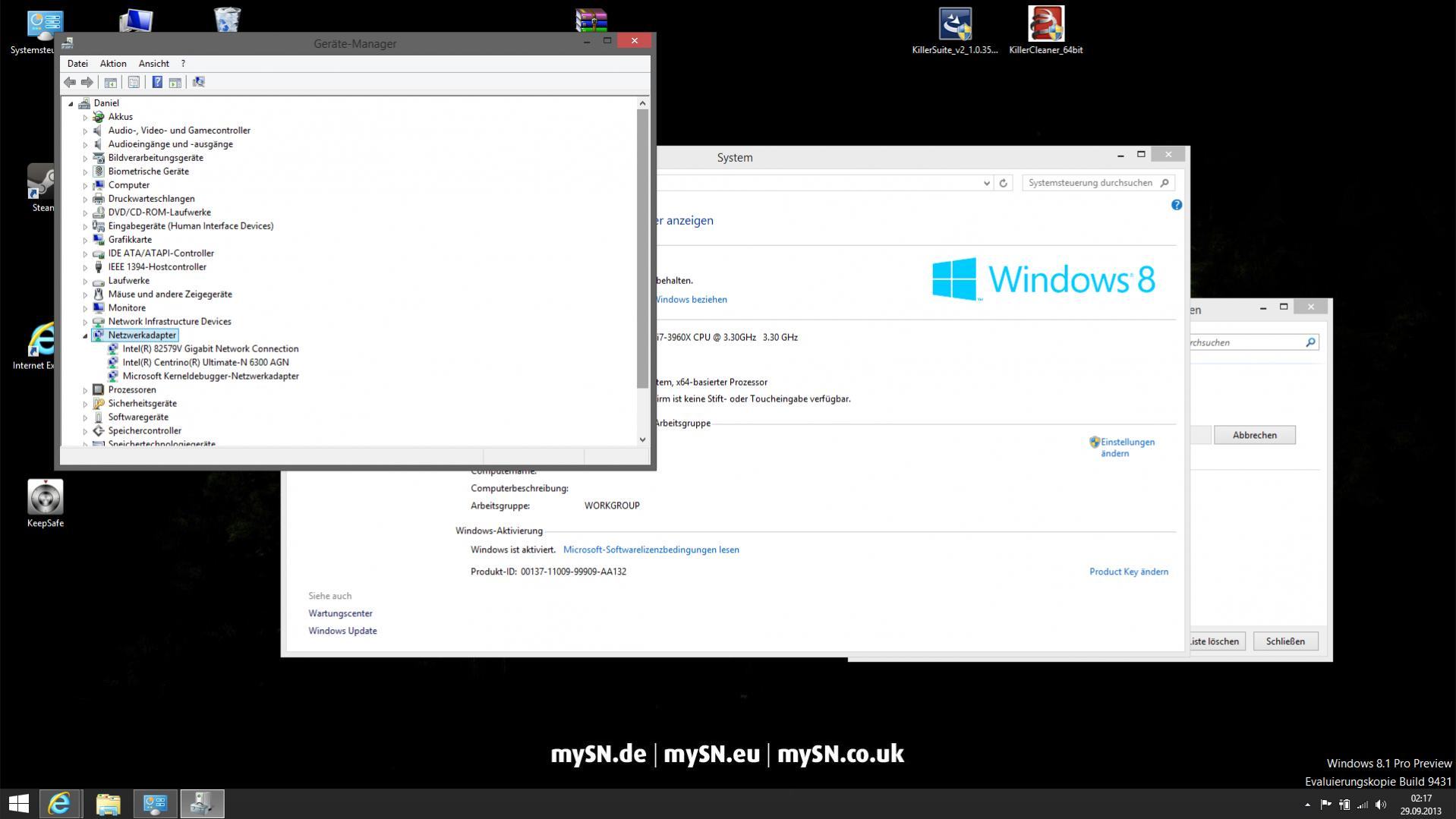Collapse the Netzwerkadapter node
The height and width of the screenshot is (819, 1456).
coord(86,335)
